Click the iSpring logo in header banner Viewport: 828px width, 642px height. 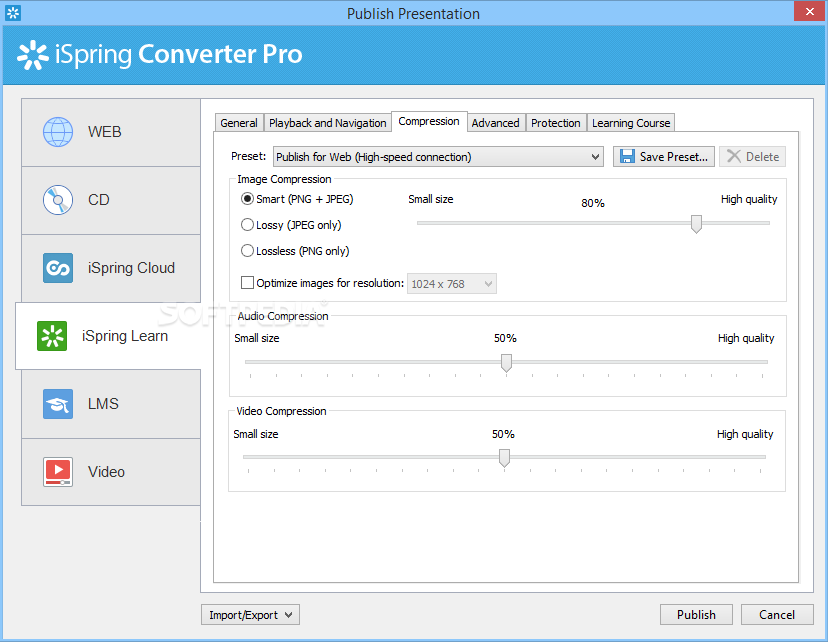pyautogui.click(x=33, y=55)
